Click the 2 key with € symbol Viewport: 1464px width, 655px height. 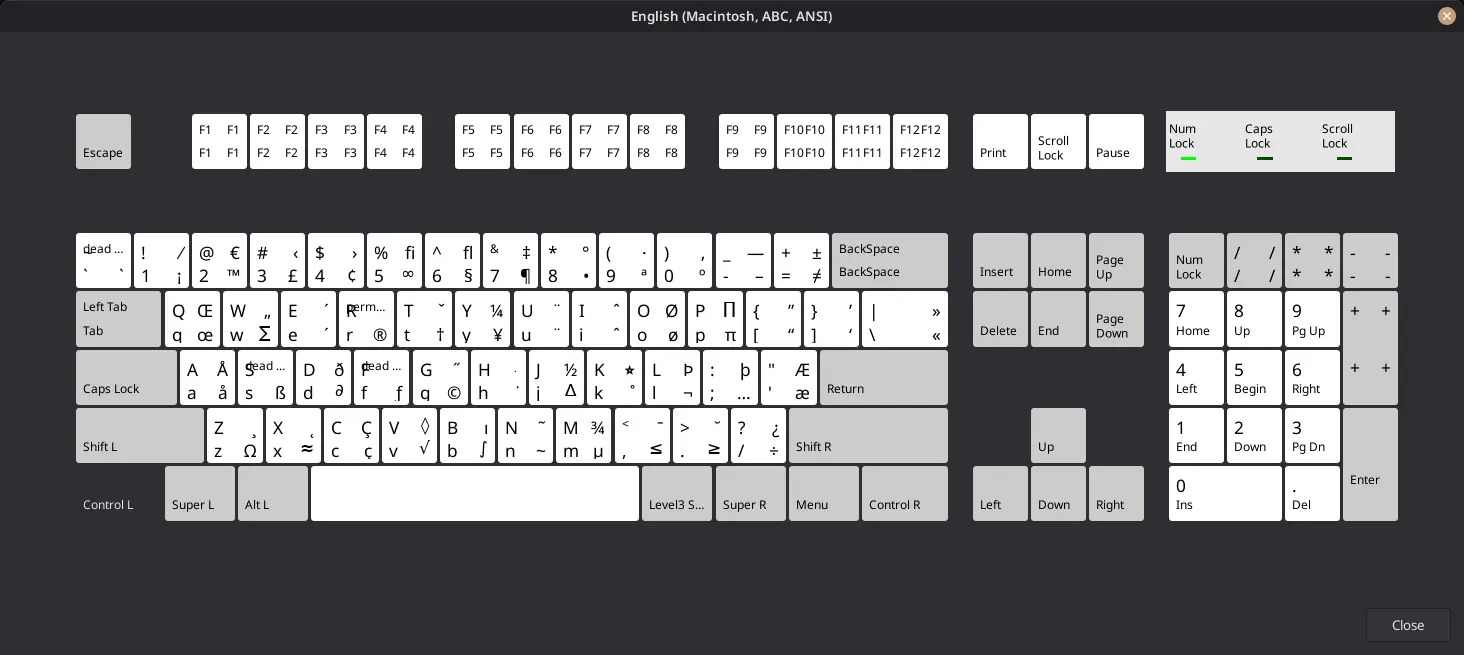pyautogui.click(x=219, y=260)
